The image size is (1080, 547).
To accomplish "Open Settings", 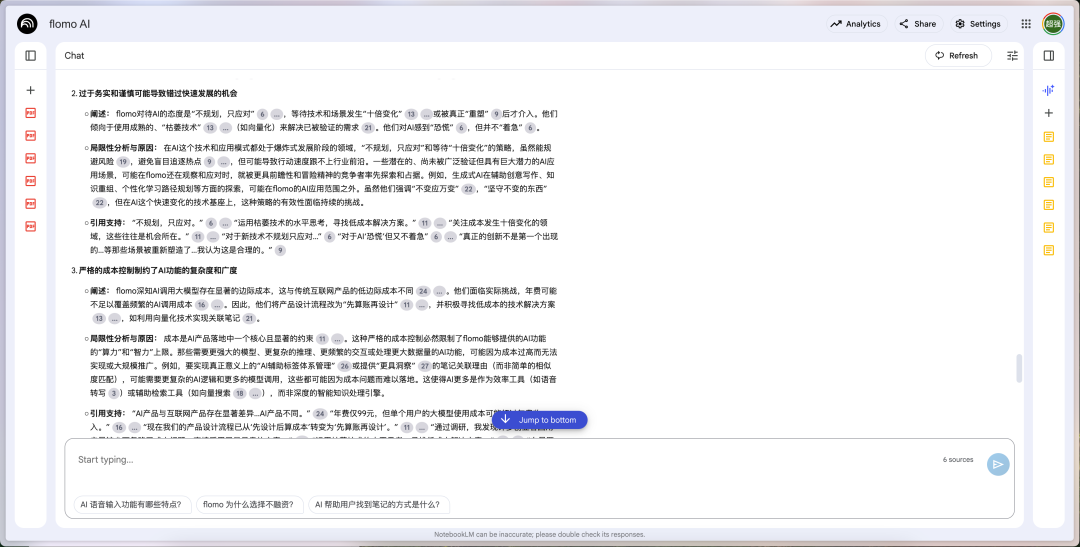I will [978, 23].
